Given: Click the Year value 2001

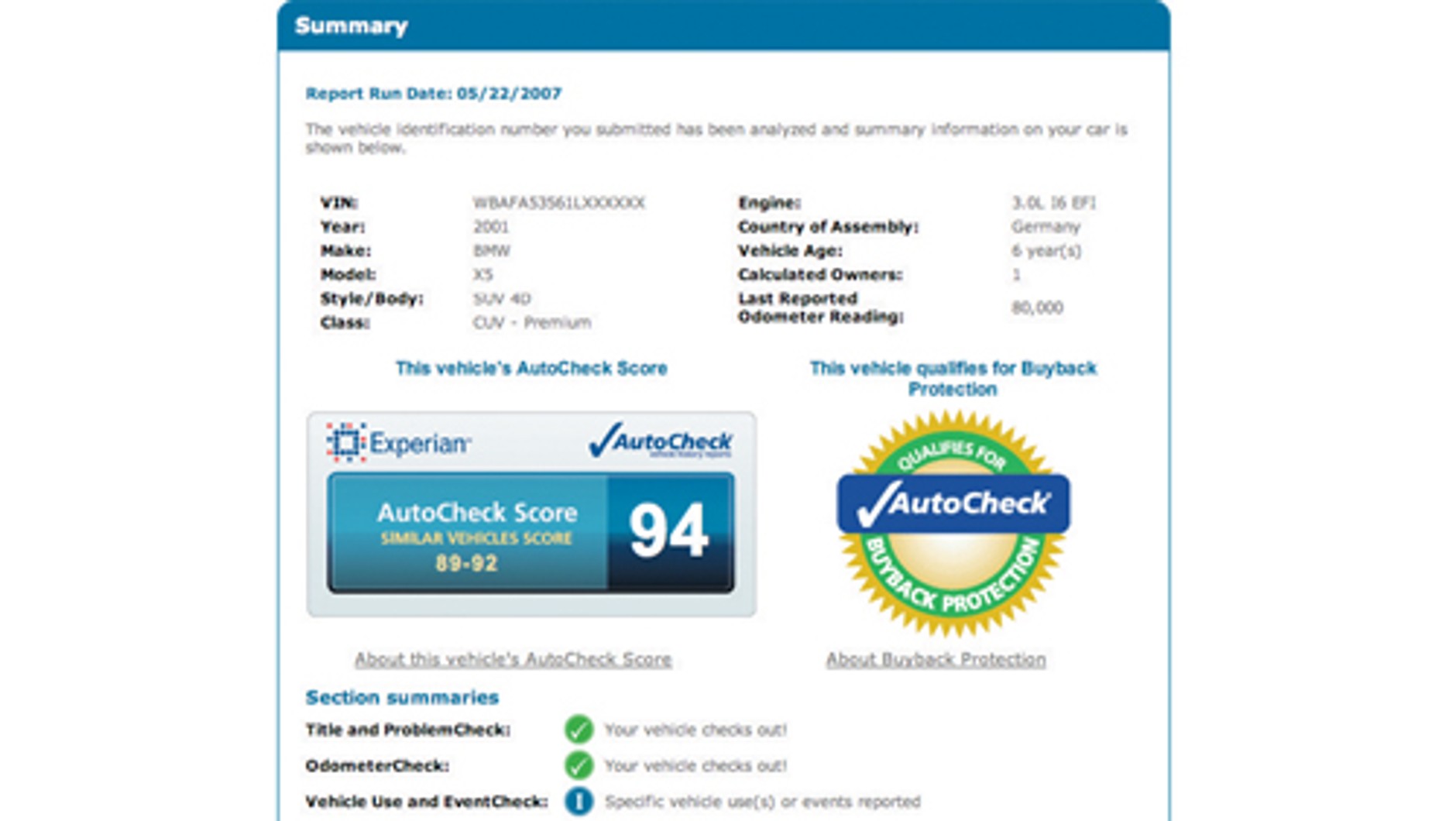Looking at the screenshot, I should tap(491, 227).
